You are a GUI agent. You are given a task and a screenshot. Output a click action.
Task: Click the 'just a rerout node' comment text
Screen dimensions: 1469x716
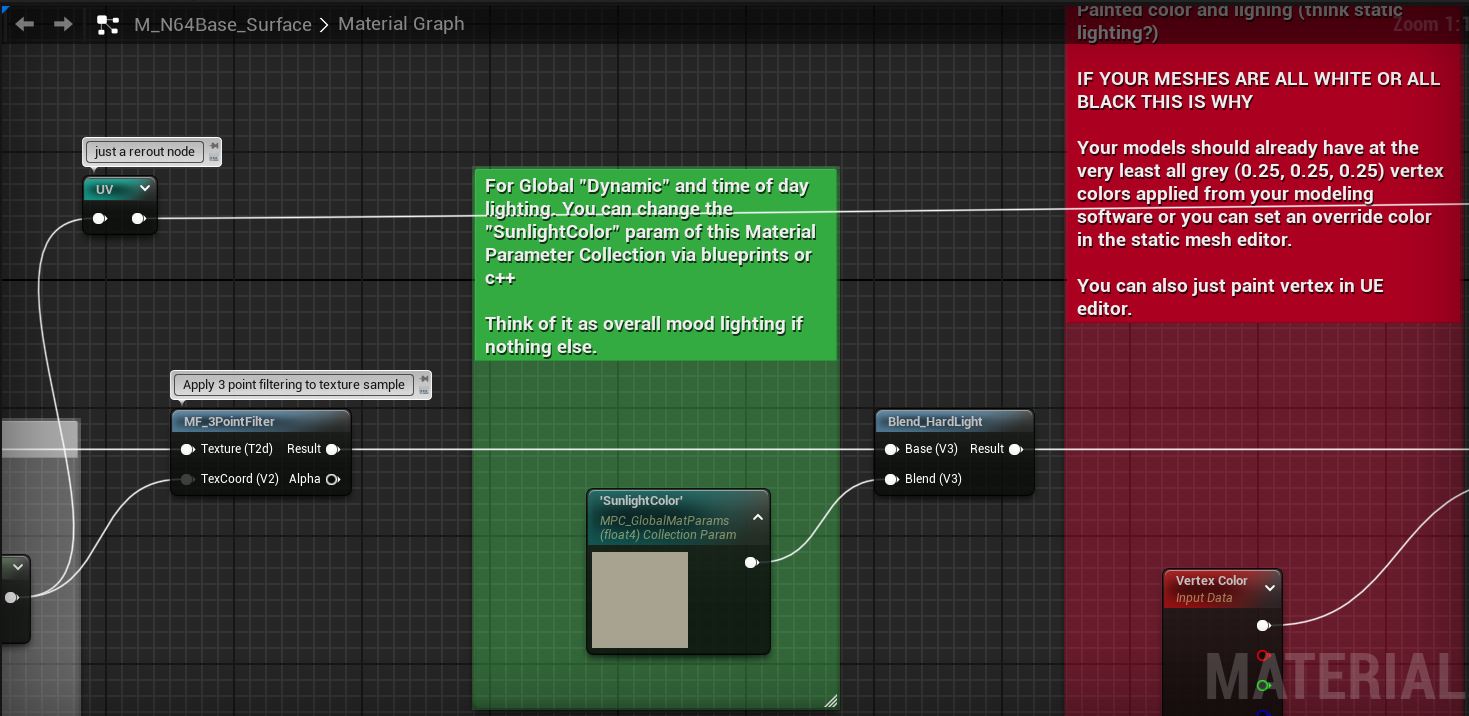click(145, 152)
